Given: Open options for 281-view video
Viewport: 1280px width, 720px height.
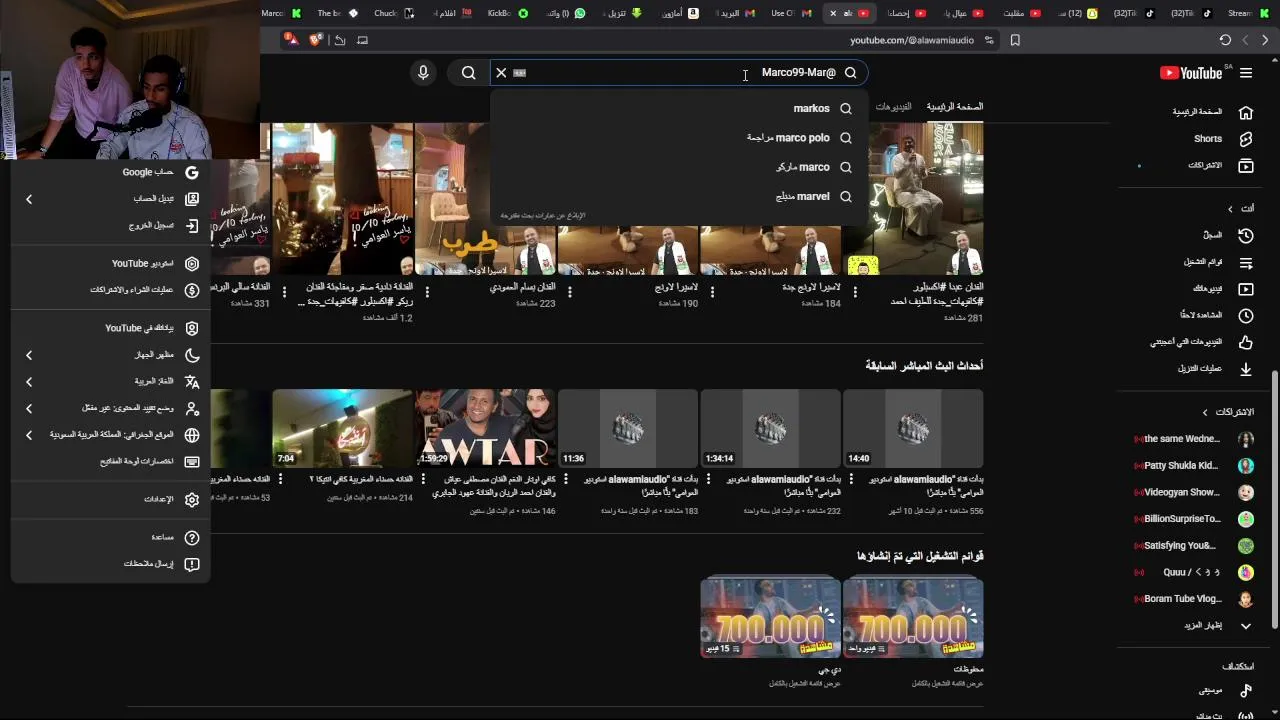Looking at the screenshot, I should tap(855, 292).
